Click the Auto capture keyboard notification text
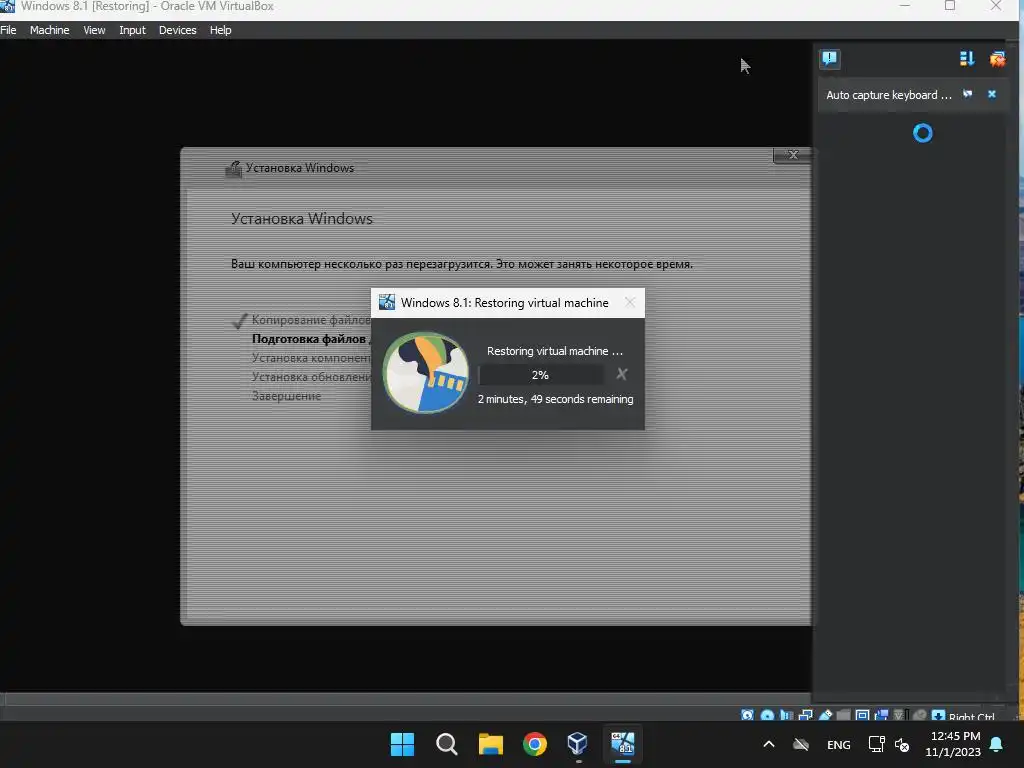Viewport: 1024px width, 768px height. (x=889, y=95)
